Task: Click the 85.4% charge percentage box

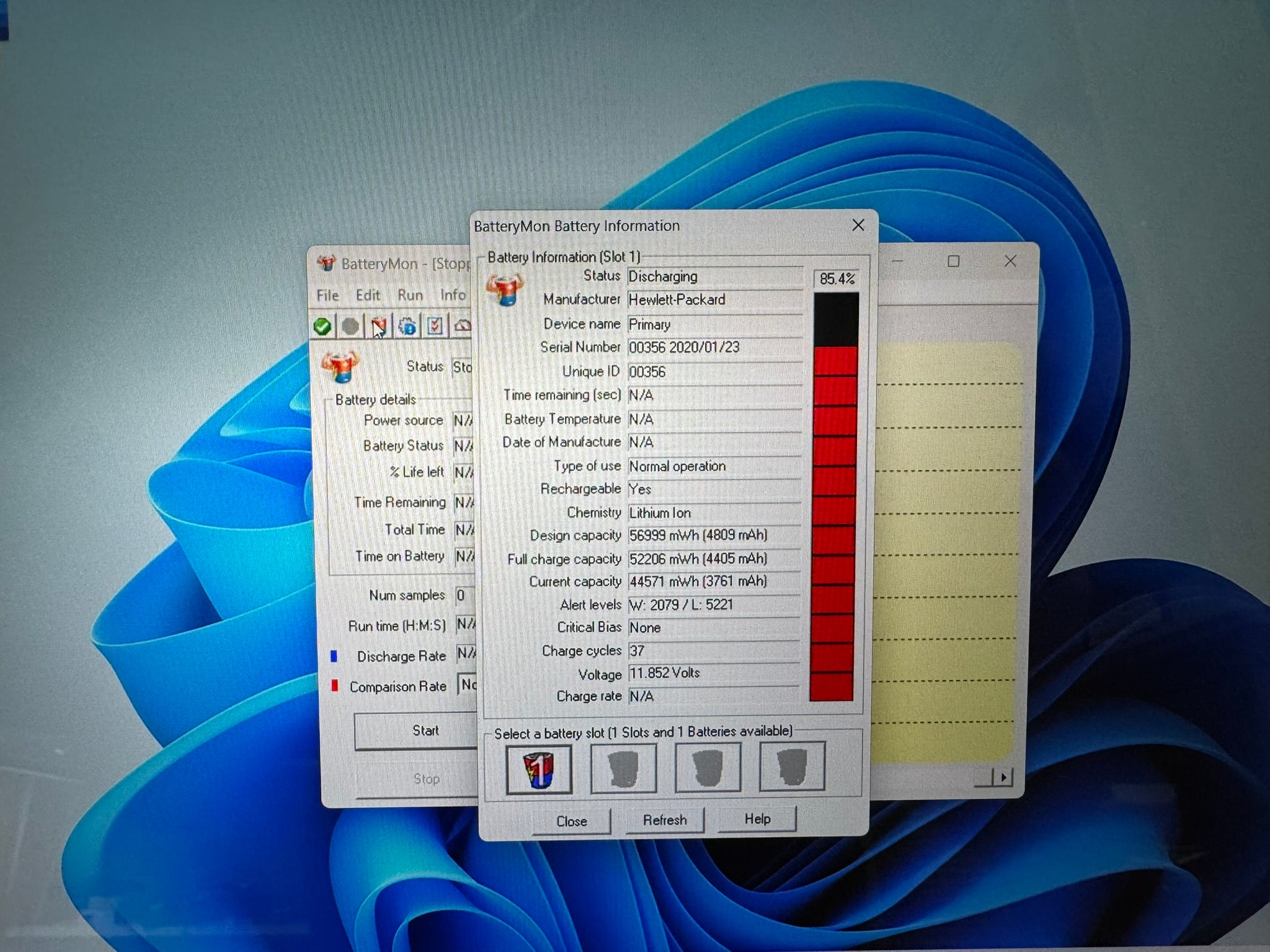Action: [837, 279]
